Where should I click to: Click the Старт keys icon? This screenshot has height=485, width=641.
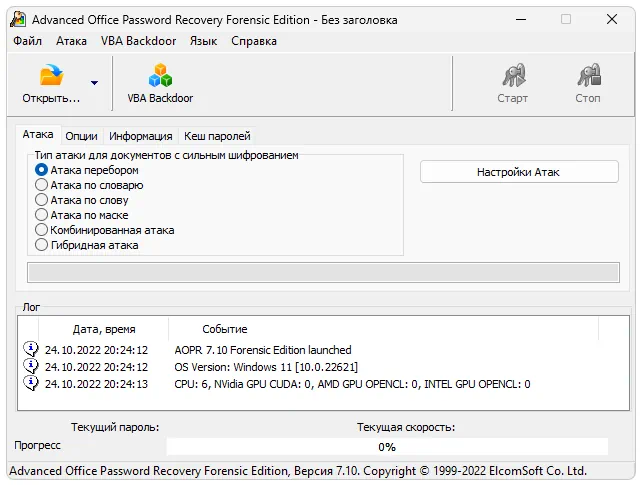[x=513, y=75]
